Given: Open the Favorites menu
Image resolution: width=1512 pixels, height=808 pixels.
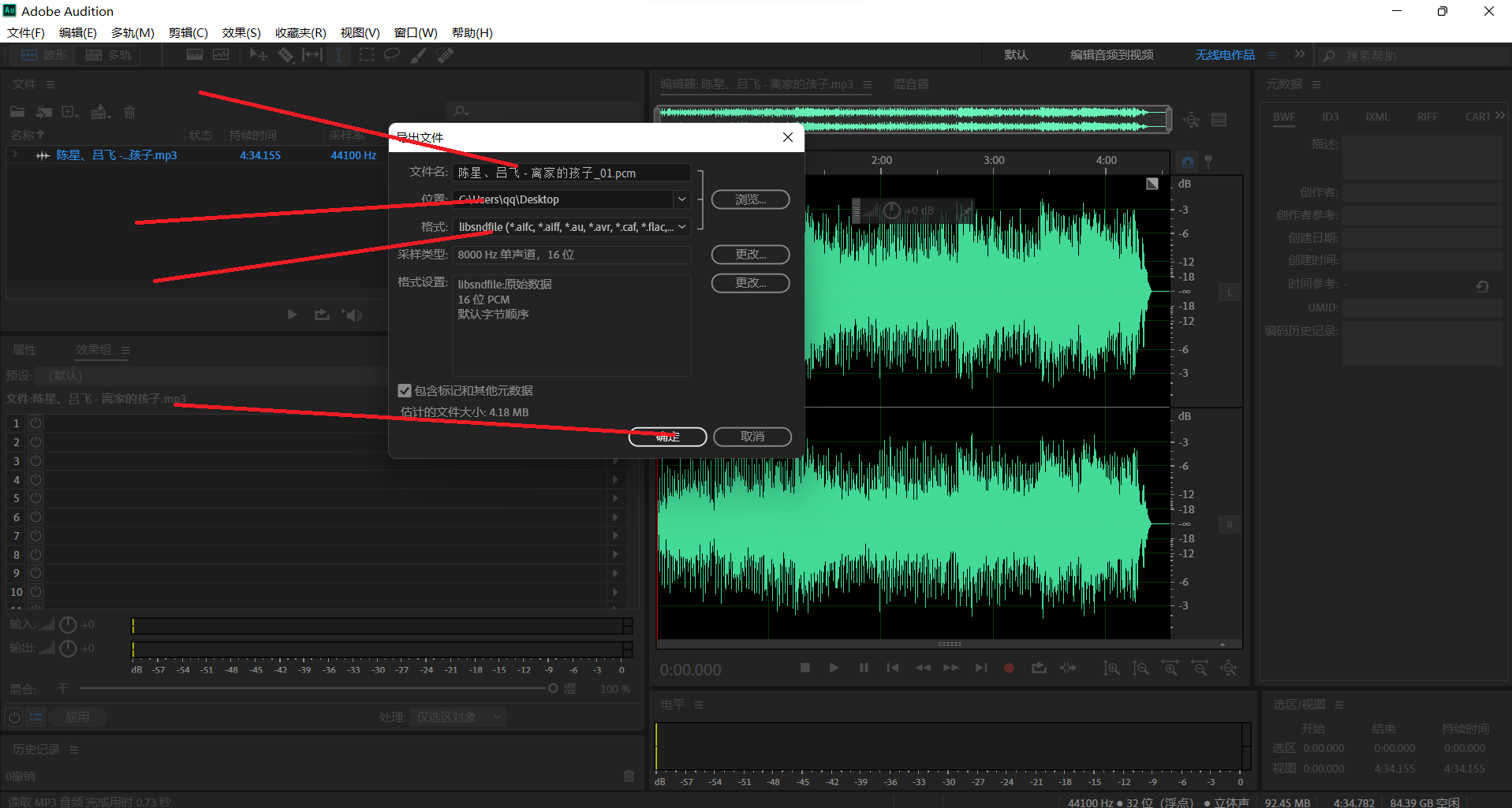Looking at the screenshot, I should (301, 32).
